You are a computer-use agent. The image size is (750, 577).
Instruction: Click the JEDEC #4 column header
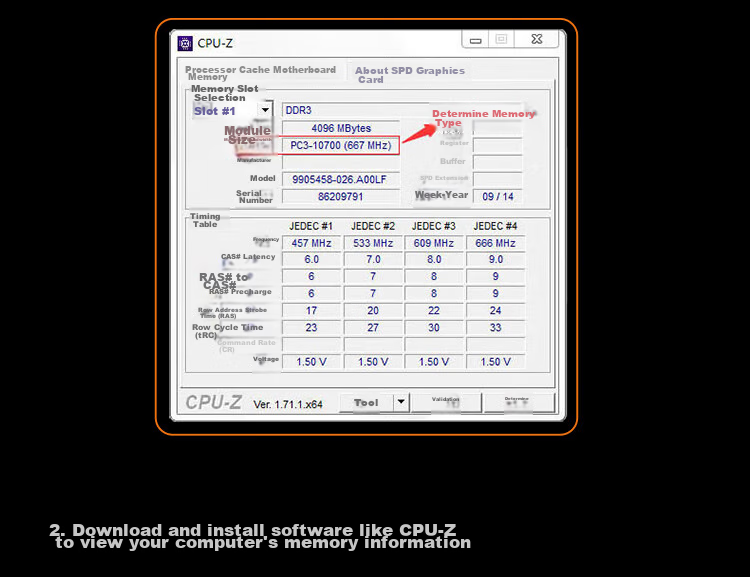(x=495, y=226)
